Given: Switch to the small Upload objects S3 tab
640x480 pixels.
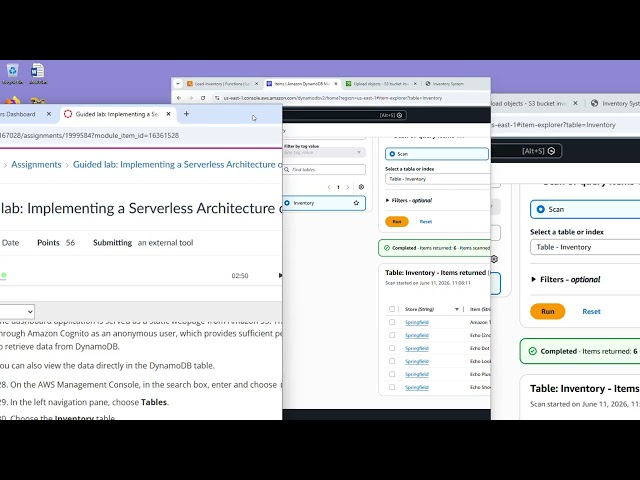Looking at the screenshot, I should tap(381, 84).
